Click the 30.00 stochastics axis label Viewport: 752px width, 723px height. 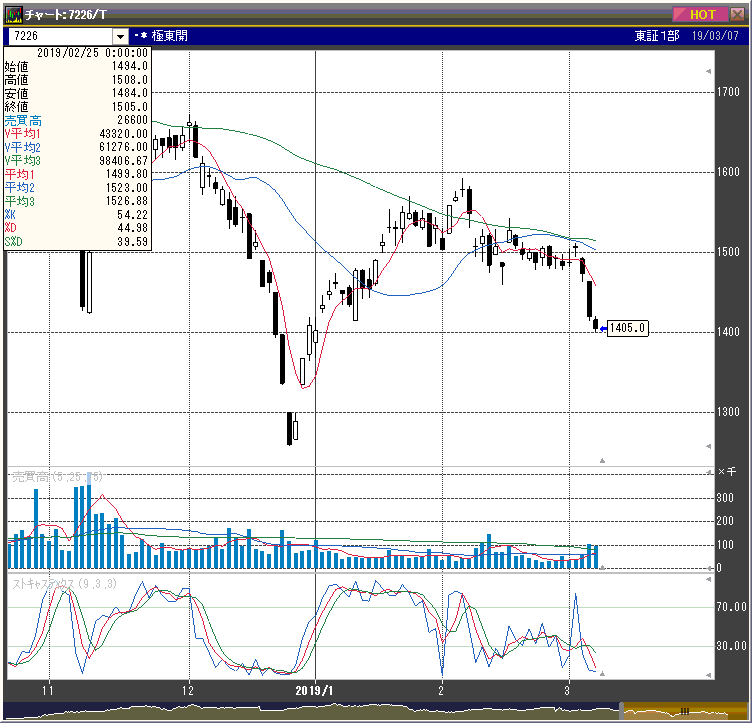731,646
